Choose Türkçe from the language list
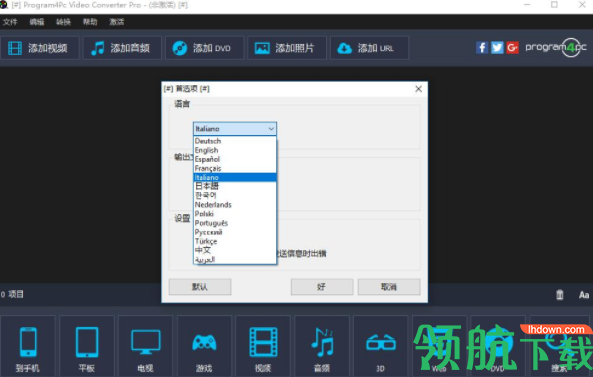This screenshot has width=593, height=377. click(x=235, y=241)
